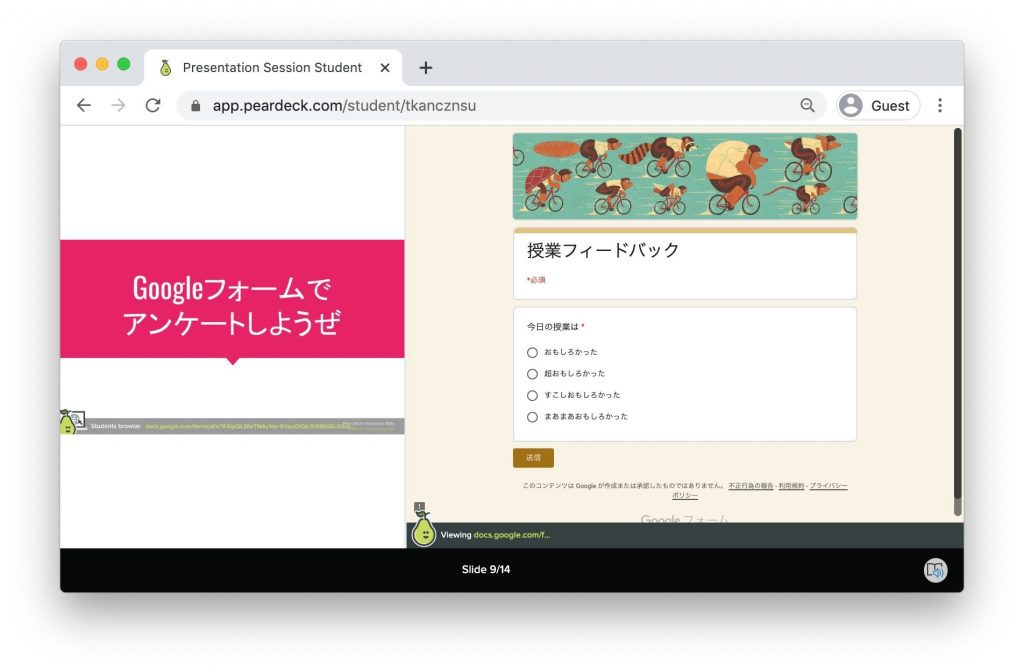The height and width of the screenshot is (672, 1024).
Task: Select the おもしろかった radio option
Action: click(x=532, y=352)
